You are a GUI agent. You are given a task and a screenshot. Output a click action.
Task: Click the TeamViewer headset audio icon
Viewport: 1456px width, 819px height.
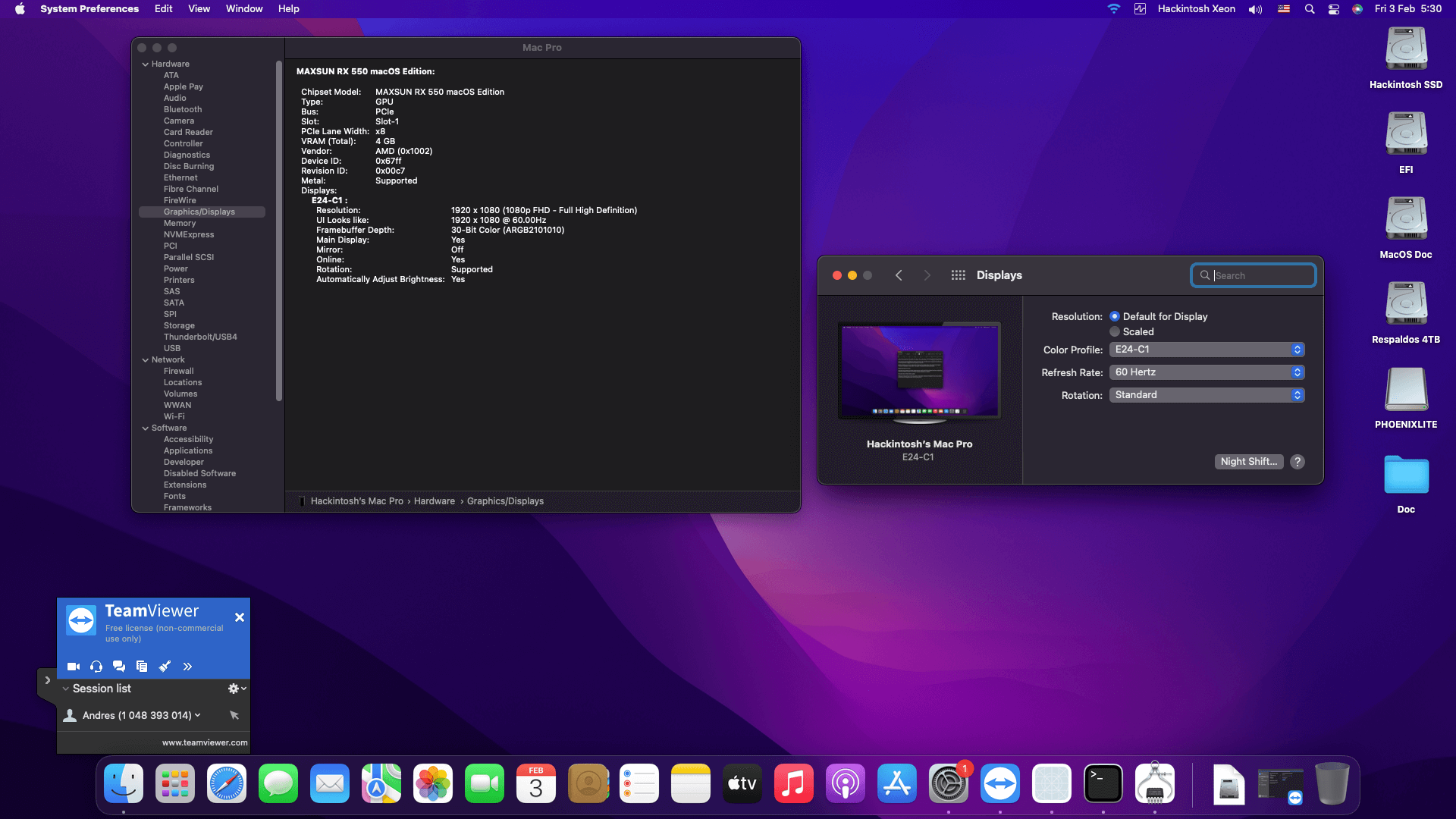point(96,667)
